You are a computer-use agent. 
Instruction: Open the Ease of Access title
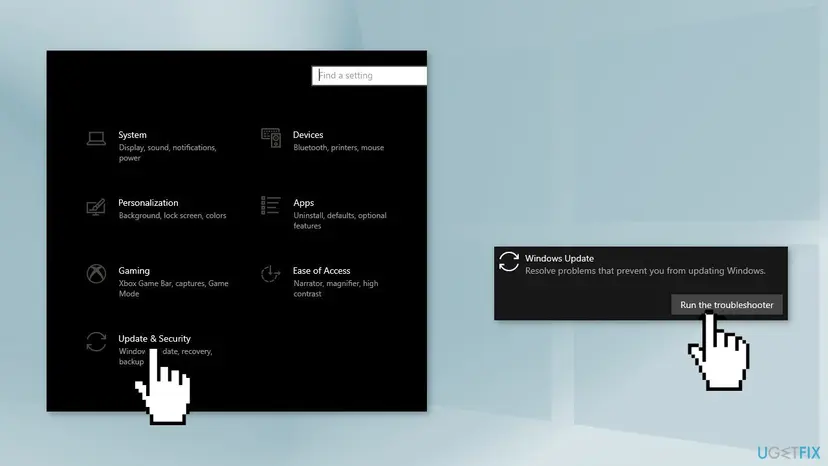pos(322,271)
